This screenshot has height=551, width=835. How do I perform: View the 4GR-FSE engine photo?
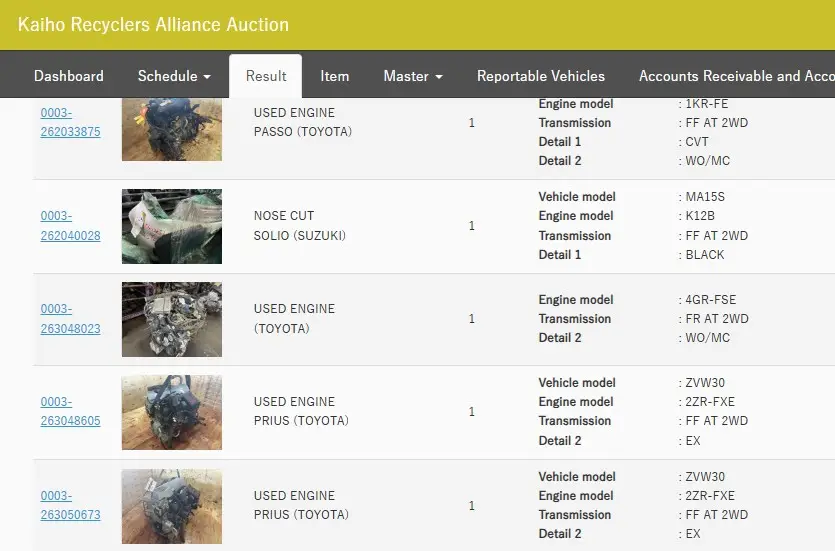(172, 319)
